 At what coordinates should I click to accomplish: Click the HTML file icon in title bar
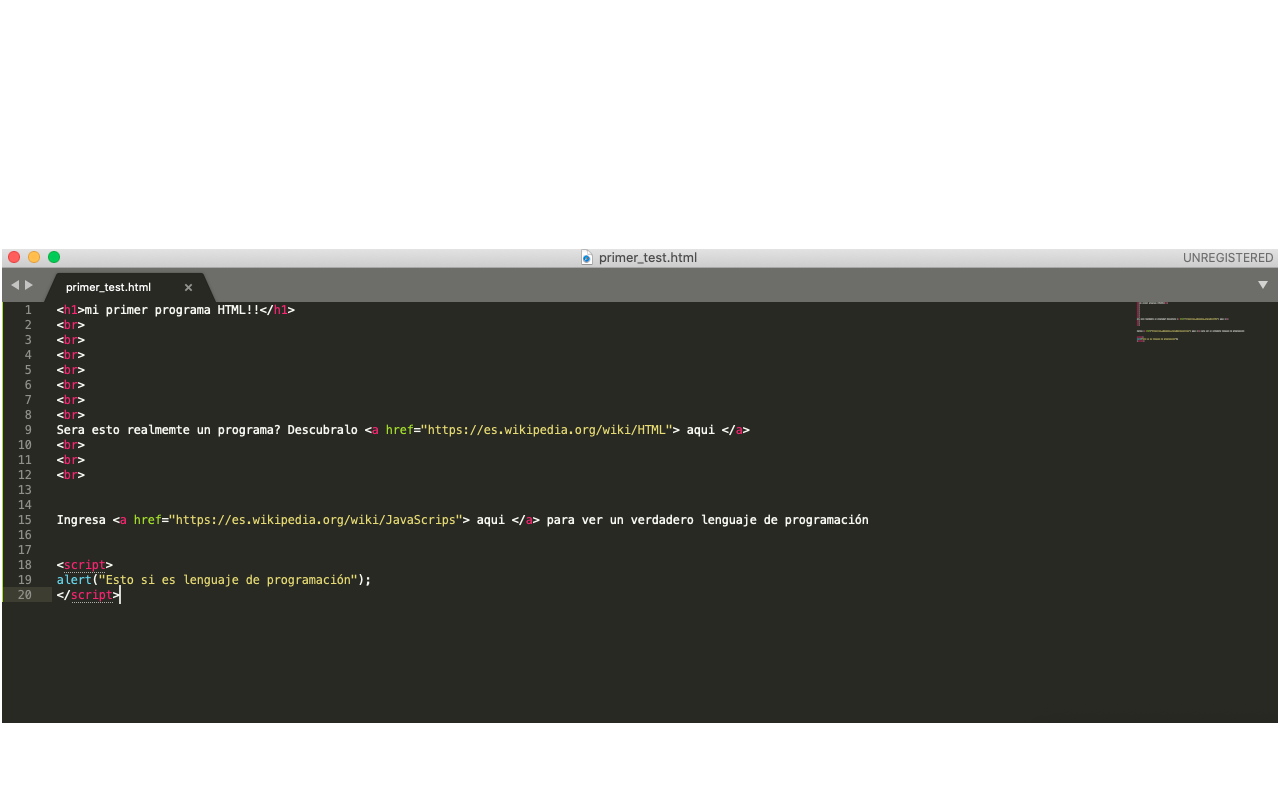(587, 257)
